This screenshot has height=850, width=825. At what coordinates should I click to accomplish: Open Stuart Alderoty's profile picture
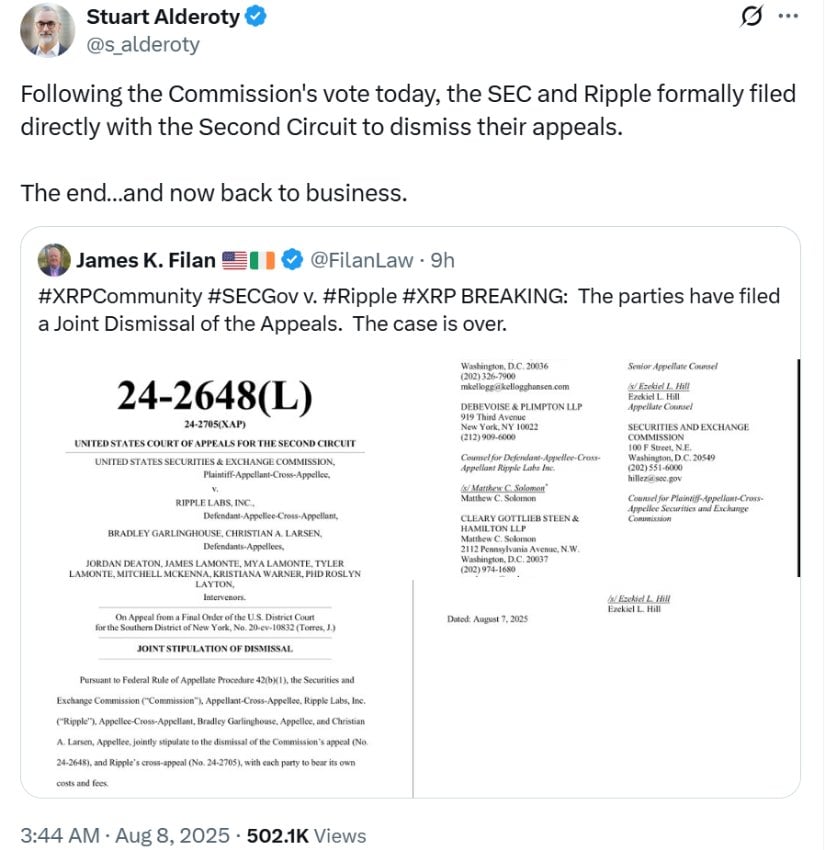click(x=47, y=30)
